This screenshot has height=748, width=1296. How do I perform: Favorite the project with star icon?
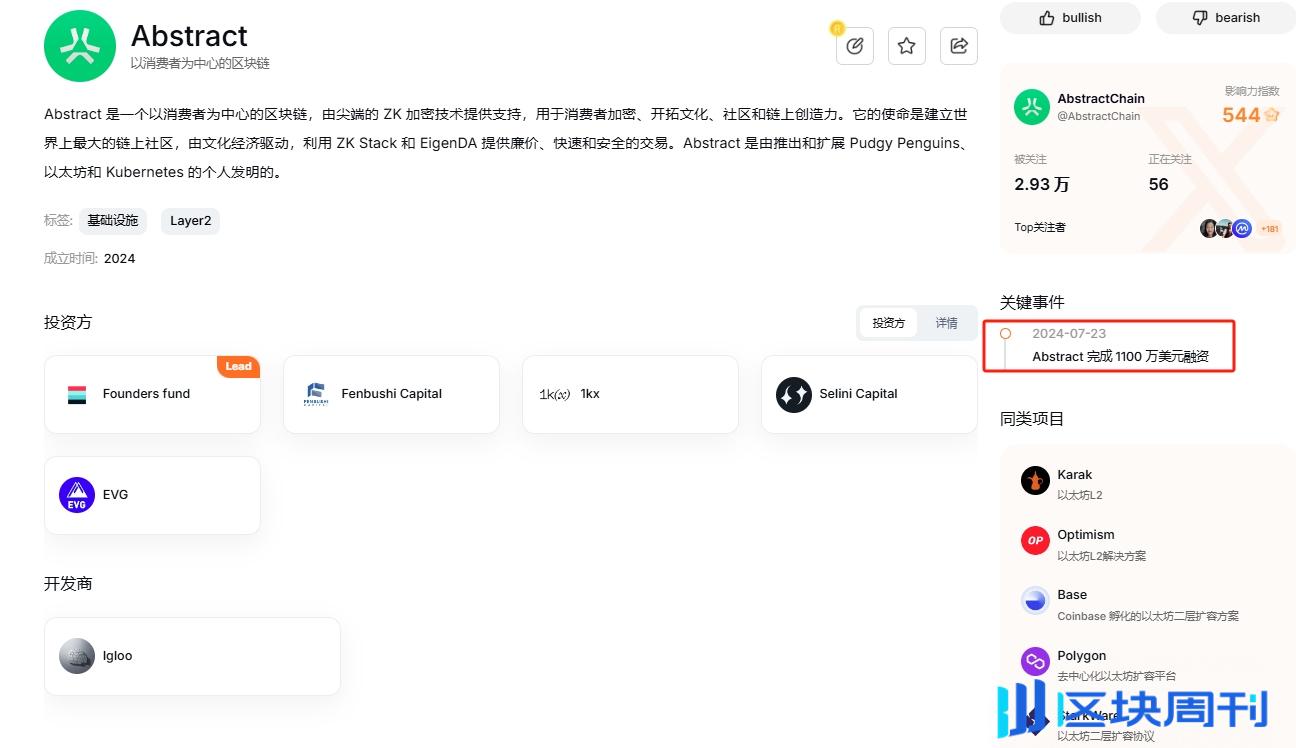click(x=907, y=46)
